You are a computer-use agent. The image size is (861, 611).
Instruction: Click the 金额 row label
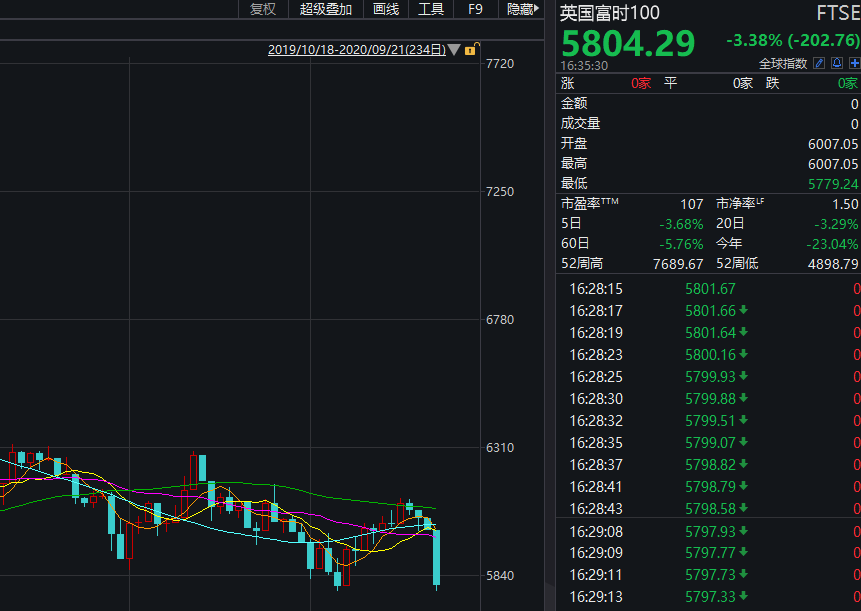(x=574, y=103)
